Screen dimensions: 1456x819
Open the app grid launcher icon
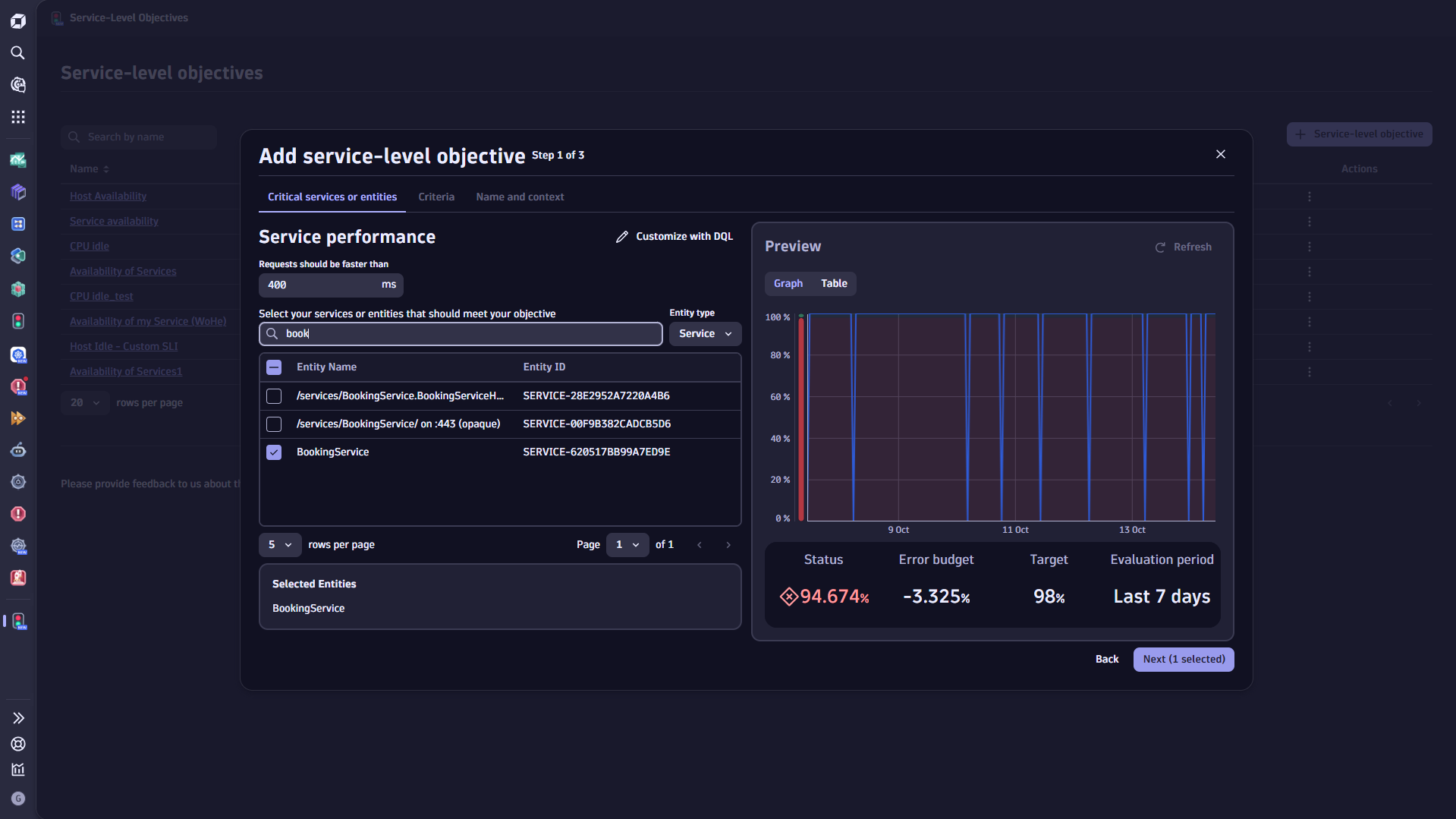[18, 117]
